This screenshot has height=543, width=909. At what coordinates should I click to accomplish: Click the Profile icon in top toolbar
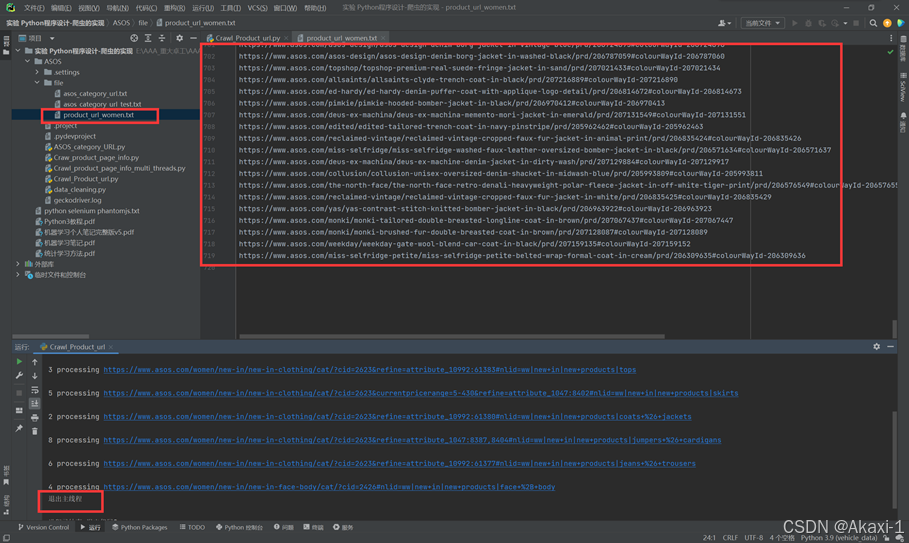coord(835,23)
